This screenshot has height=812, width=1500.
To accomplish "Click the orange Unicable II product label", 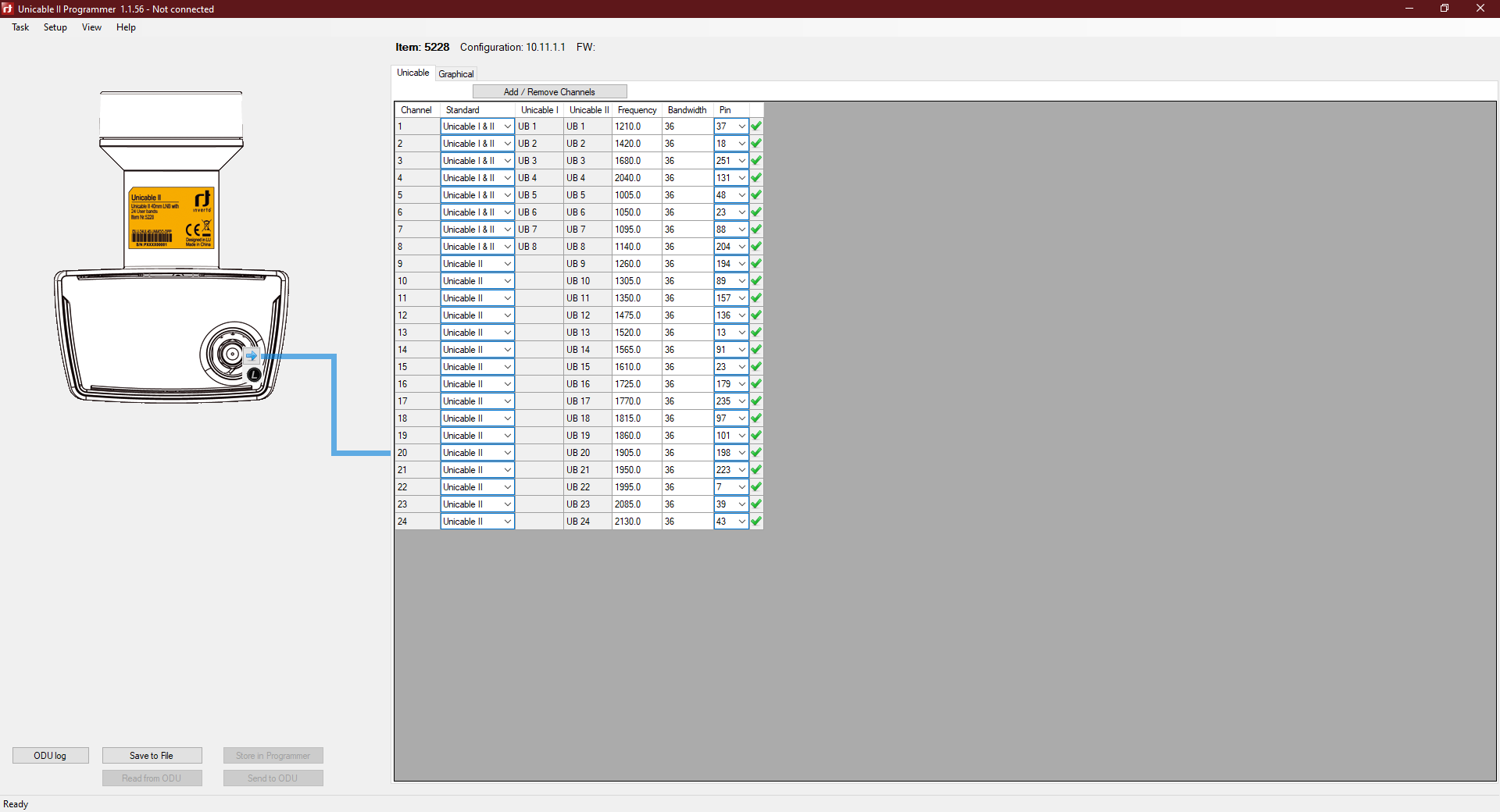I will pos(171,218).
